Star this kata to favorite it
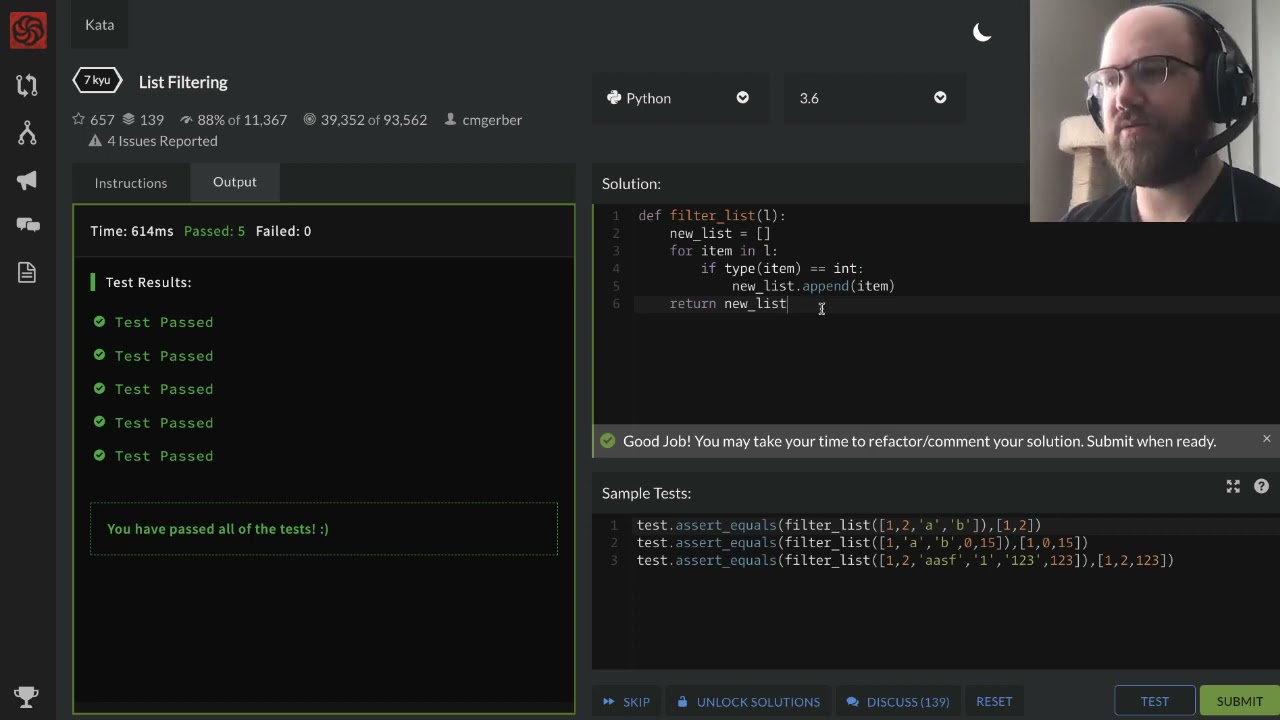 click(79, 120)
